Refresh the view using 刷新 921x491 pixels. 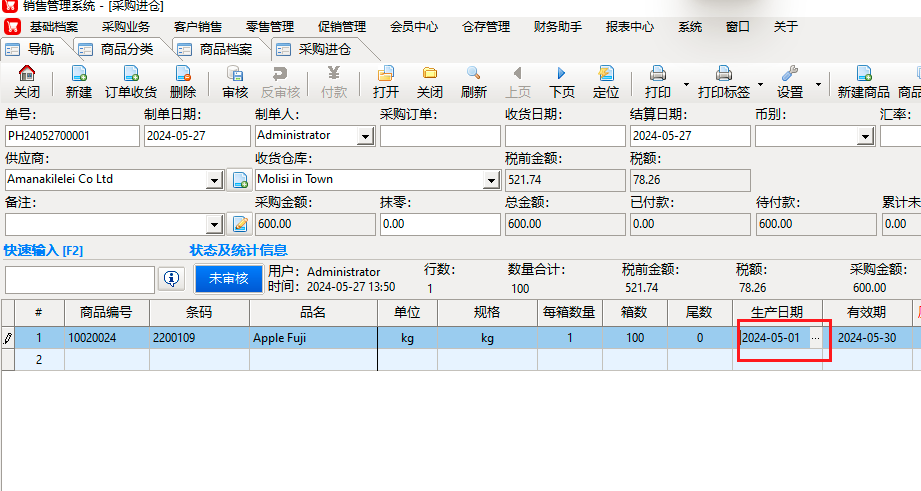point(473,82)
